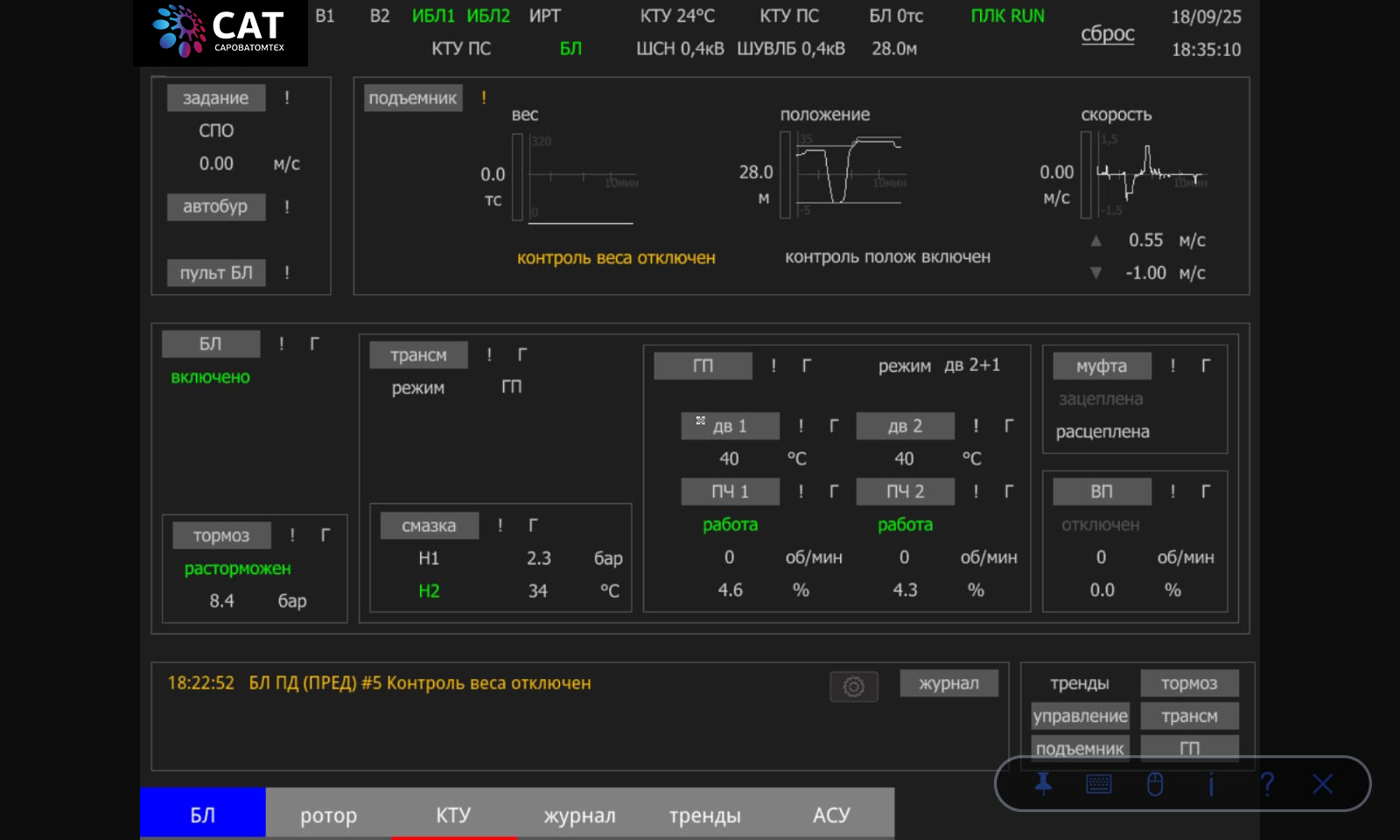Viewport: 1400px width, 840px height.
Task: Click the small marker icon on дв 1 button
Action: tap(700, 421)
